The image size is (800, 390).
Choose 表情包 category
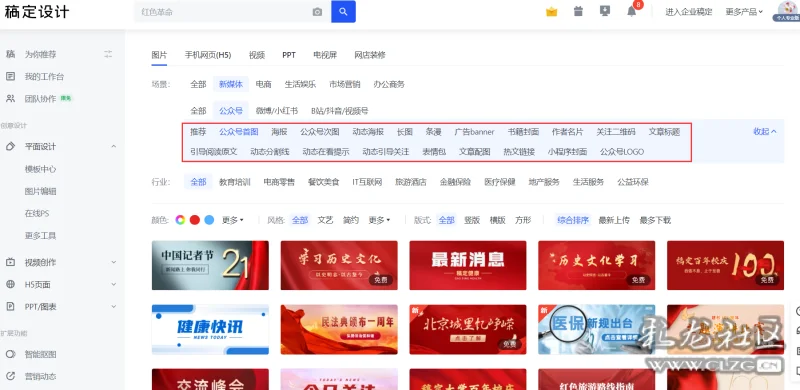tap(434, 152)
